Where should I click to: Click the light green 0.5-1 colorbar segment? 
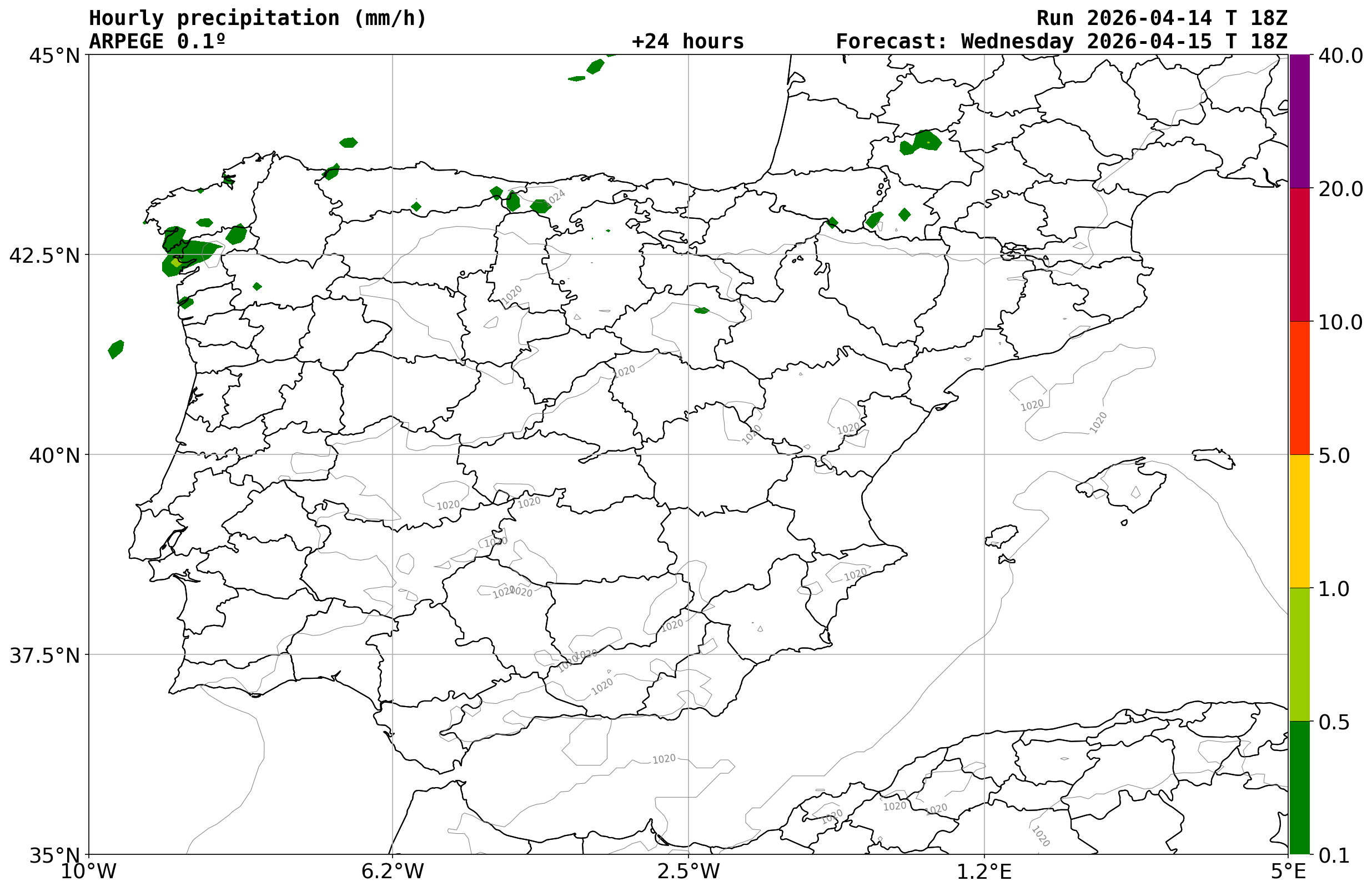pos(1299,654)
